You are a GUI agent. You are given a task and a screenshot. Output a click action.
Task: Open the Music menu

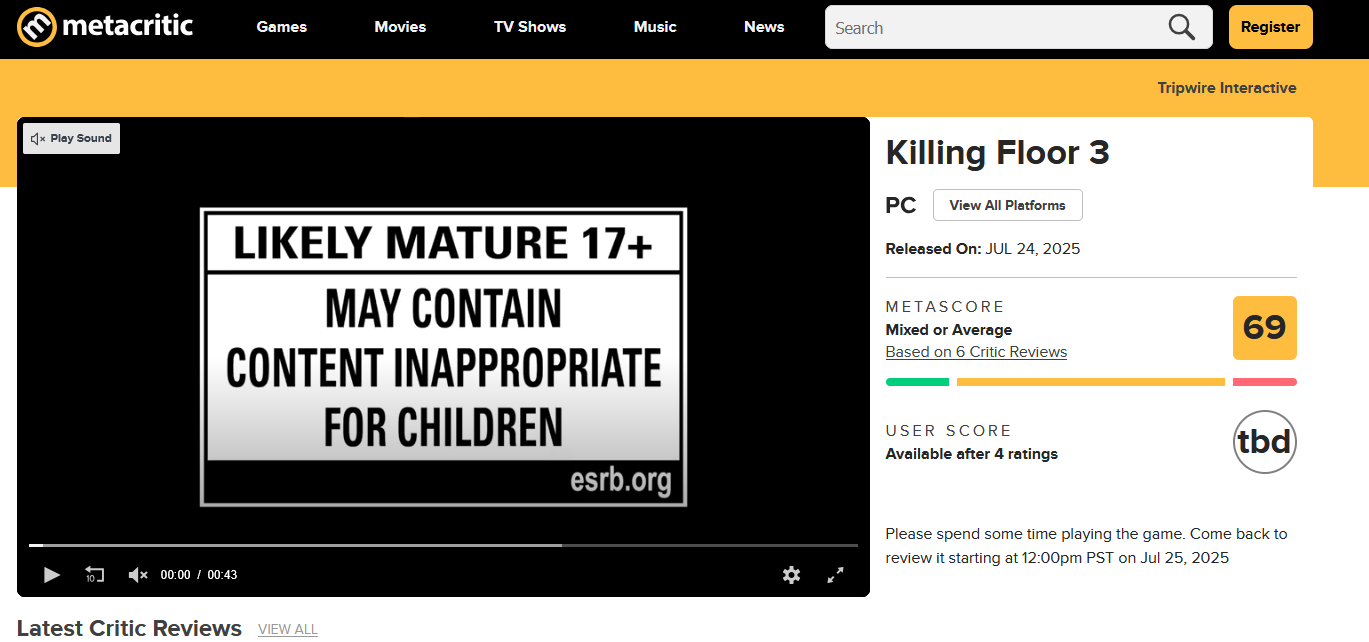click(x=655, y=27)
